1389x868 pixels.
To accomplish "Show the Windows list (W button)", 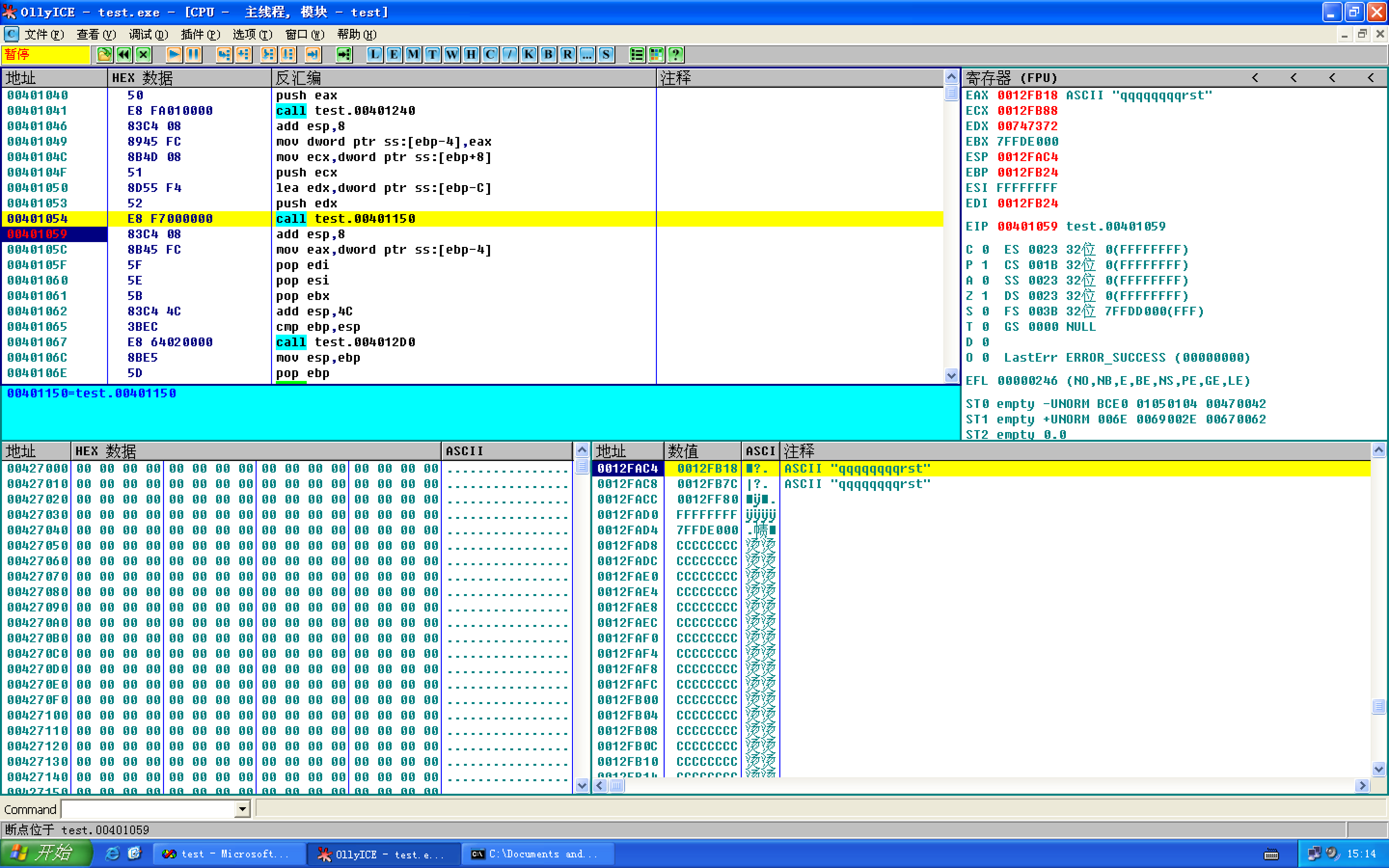I will (x=452, y=54).
